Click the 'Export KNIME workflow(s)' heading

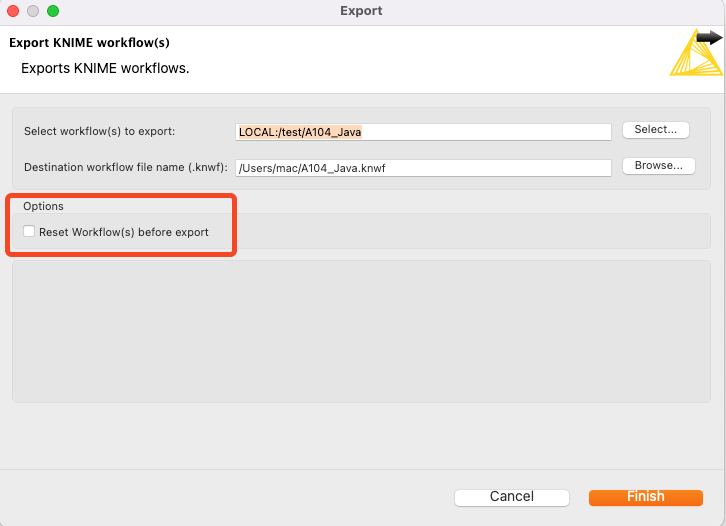pyautogui.click(x=89, y=43)
